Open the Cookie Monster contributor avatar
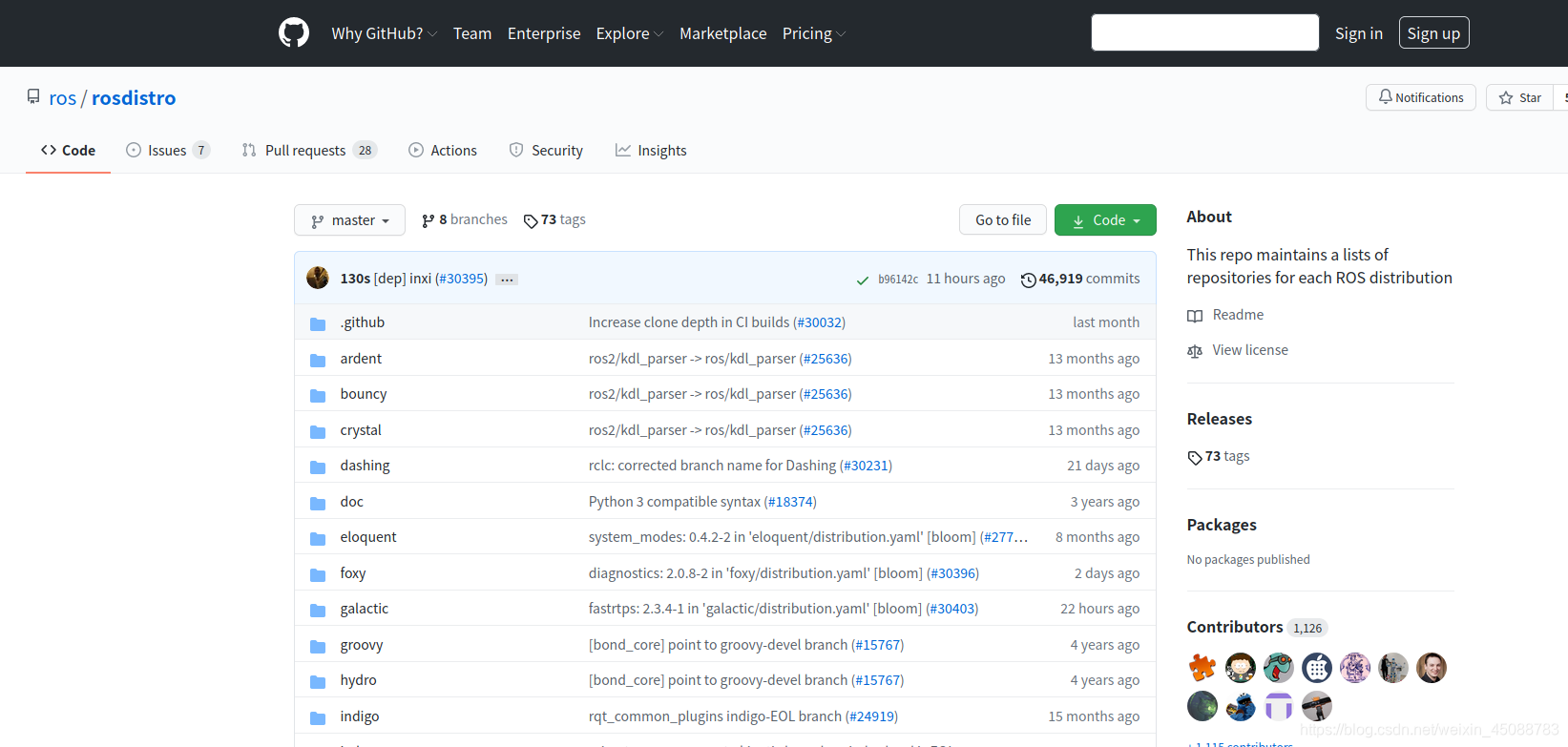Image resolution: width=1568 pixels, height=747 pixels. click(1241, 706)
